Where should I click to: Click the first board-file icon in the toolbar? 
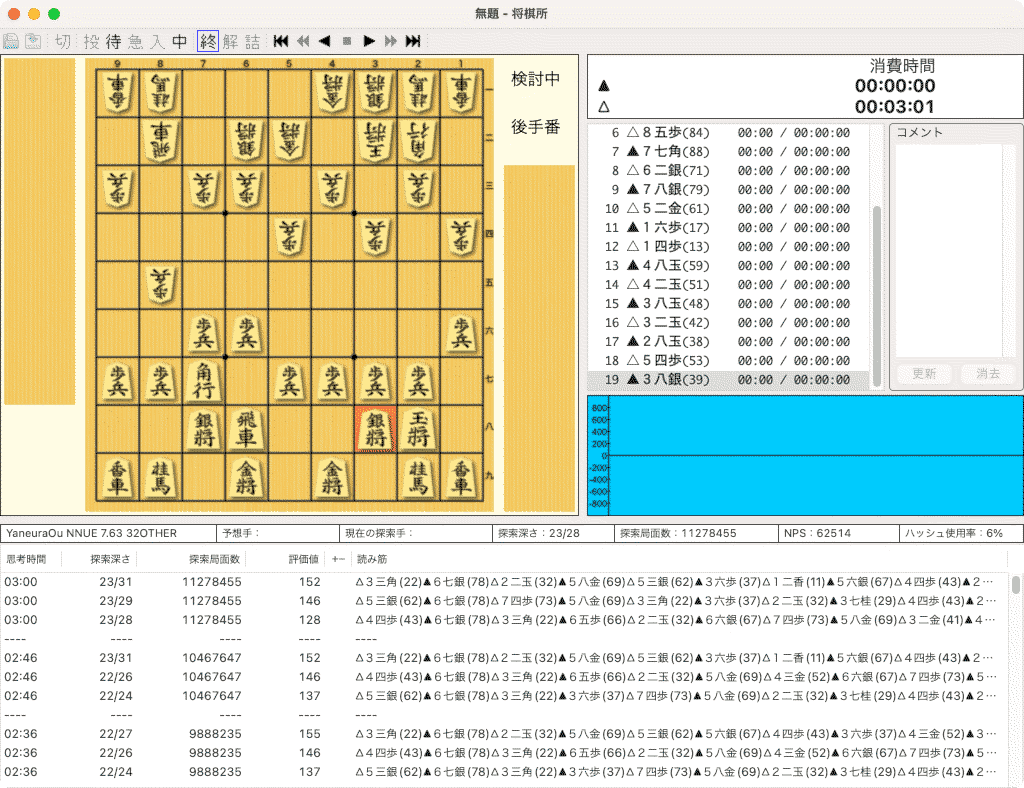coord(11,41)
